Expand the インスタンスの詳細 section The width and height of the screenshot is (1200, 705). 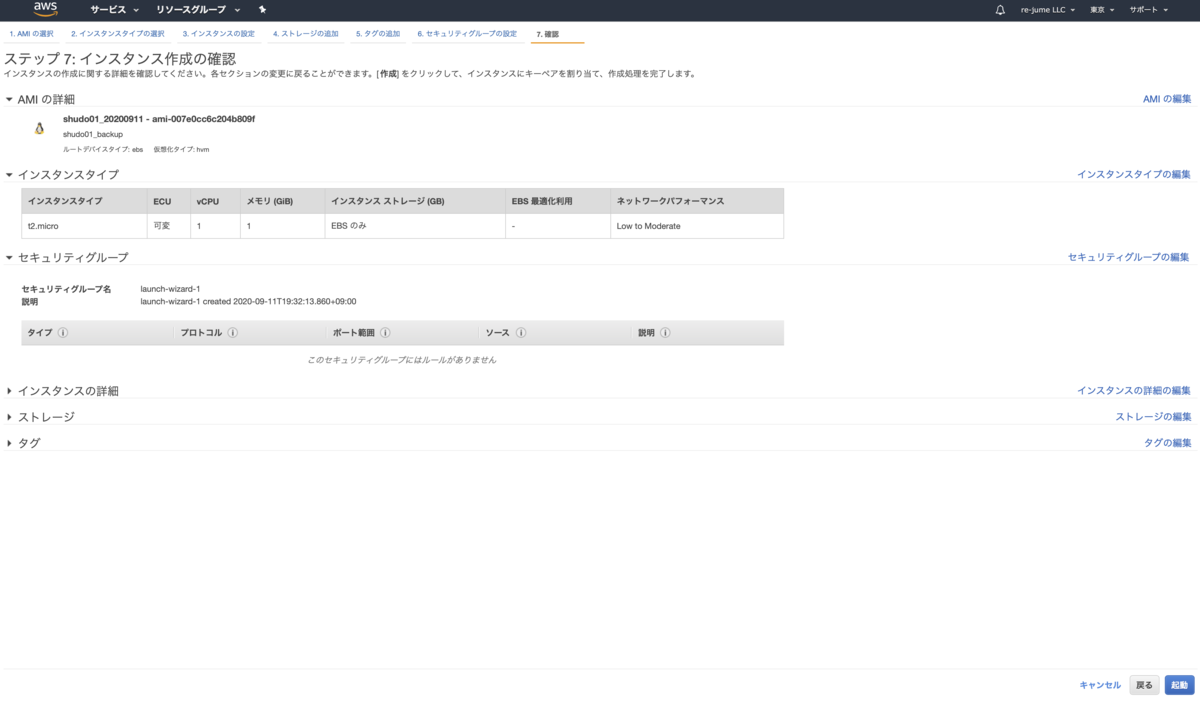[10, 391]
